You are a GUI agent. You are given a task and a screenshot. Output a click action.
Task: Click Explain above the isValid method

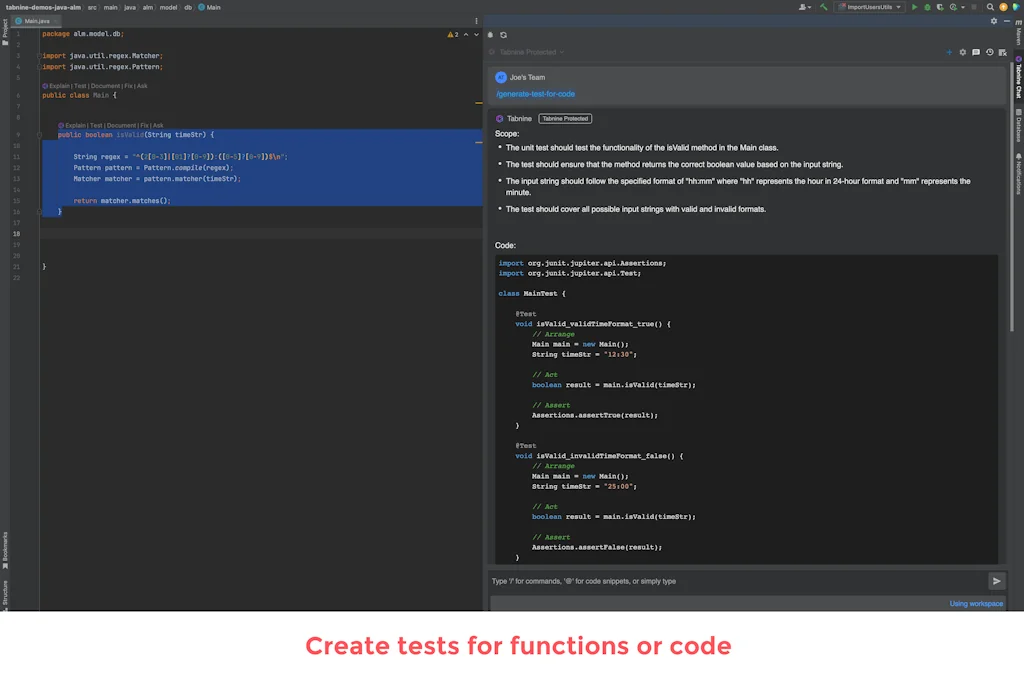74,126
